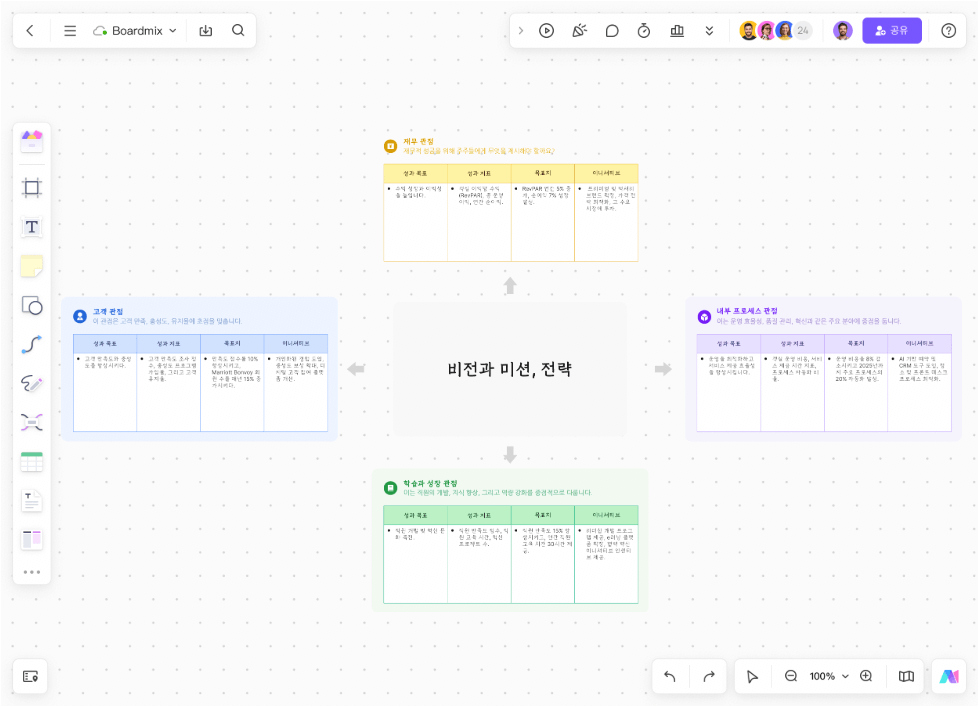Open the hamburger main menu
979x707 pixels.
70,31
